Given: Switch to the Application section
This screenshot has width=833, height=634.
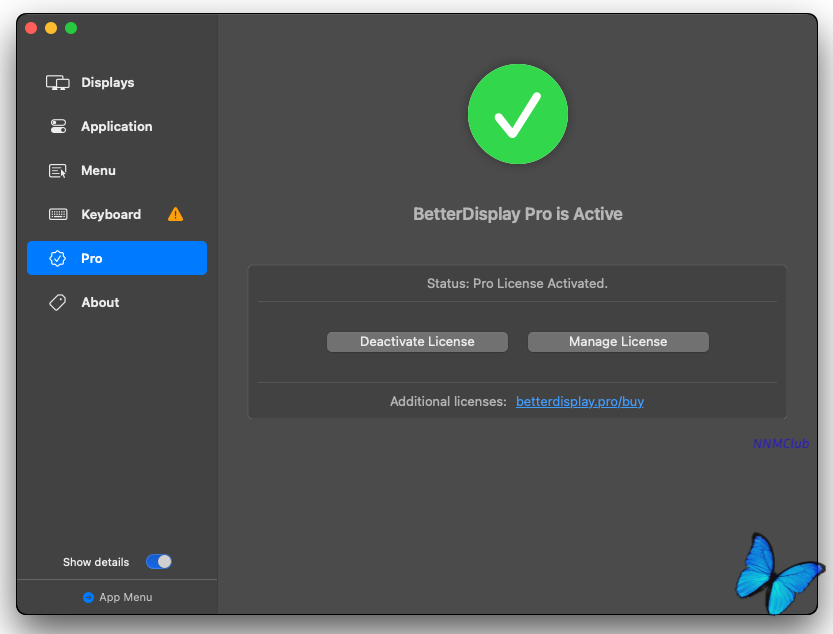Looking at the screenshot, I should point(117,126).
